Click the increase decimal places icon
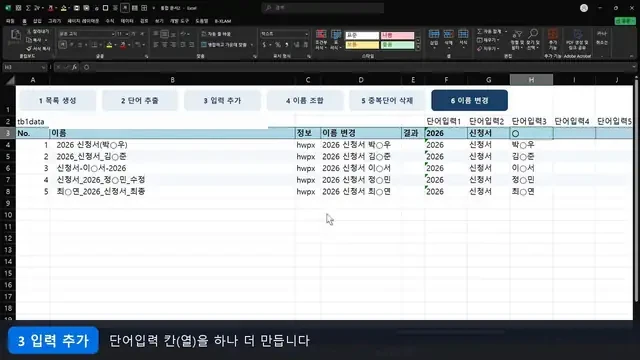The width and height of the screenshot is (640, 360). pyautogui.click(x=296, y=45)
